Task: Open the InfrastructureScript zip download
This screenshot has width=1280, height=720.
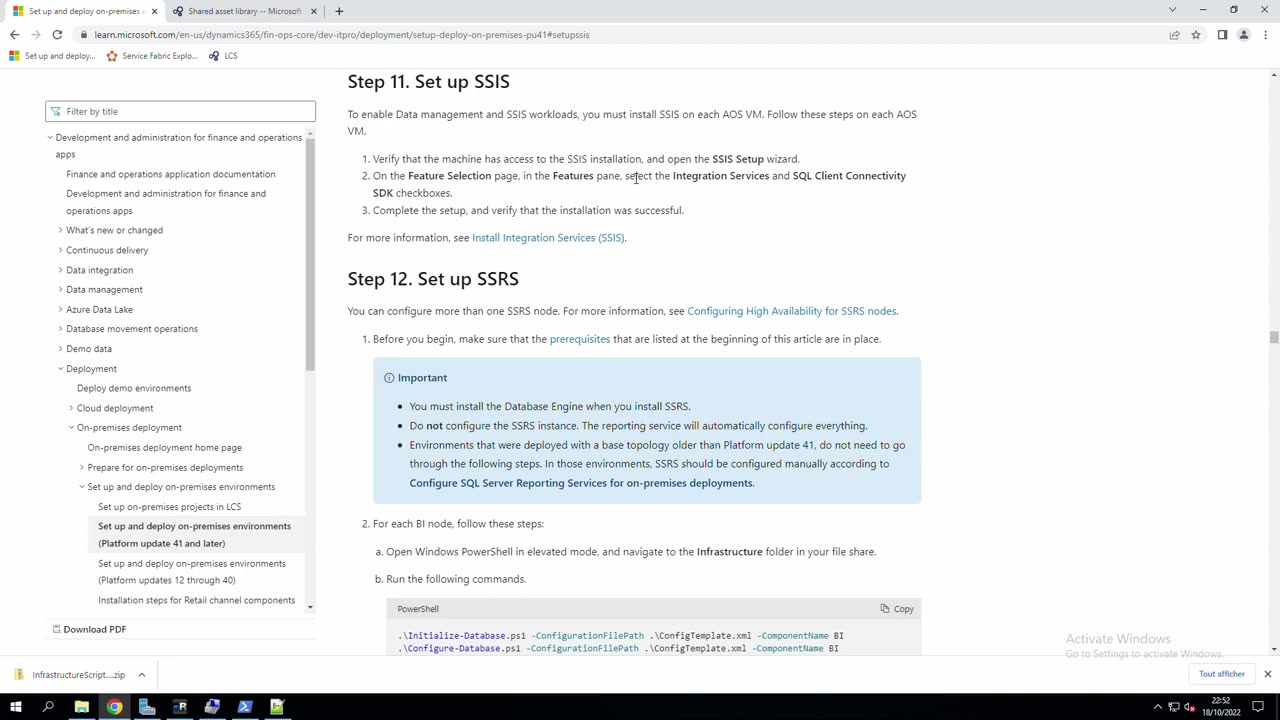Action: click(69, 674)
